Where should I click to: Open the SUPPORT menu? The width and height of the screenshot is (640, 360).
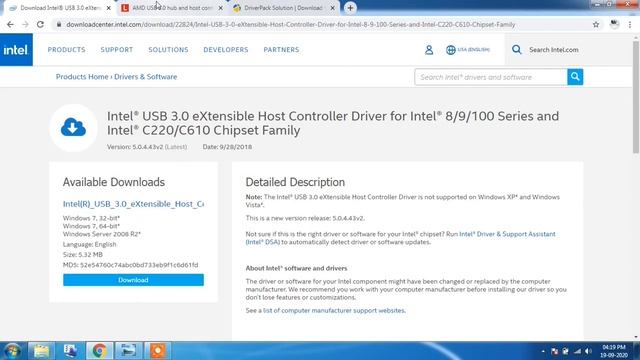[117, 50]
